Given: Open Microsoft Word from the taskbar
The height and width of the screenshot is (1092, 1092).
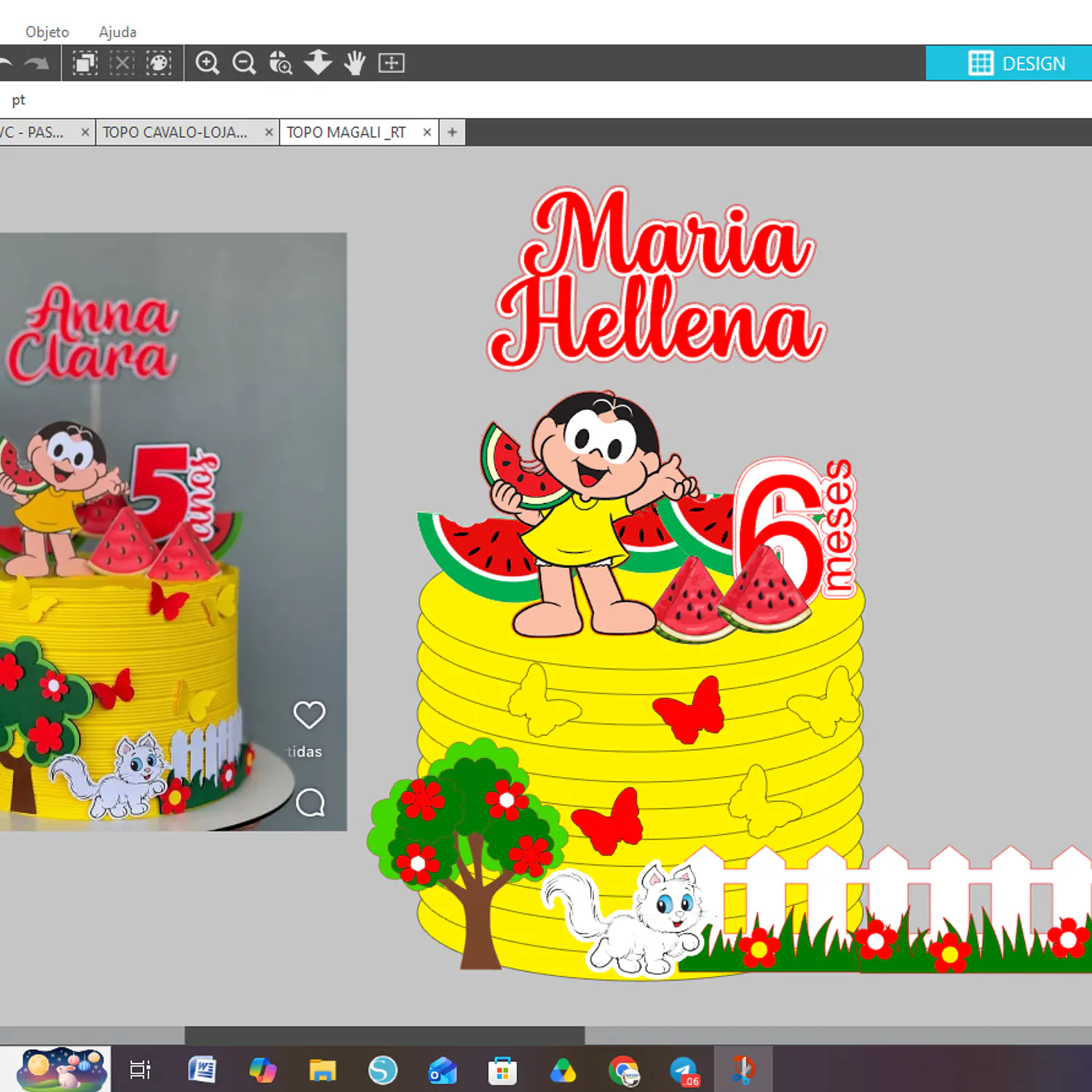Looking at the screenshot, I should coord(202,1069).
